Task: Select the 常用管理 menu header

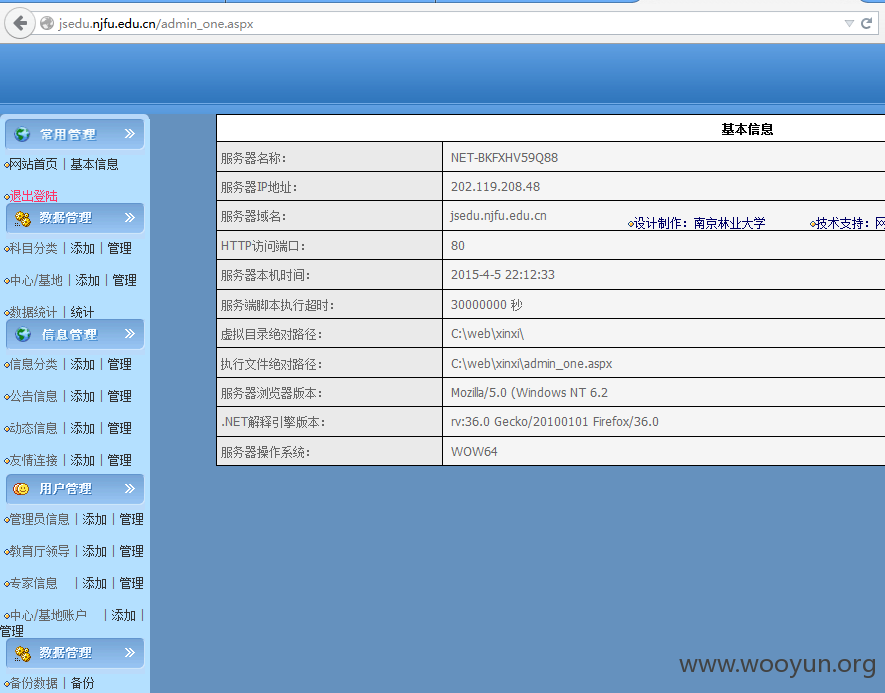Action: 75,134
